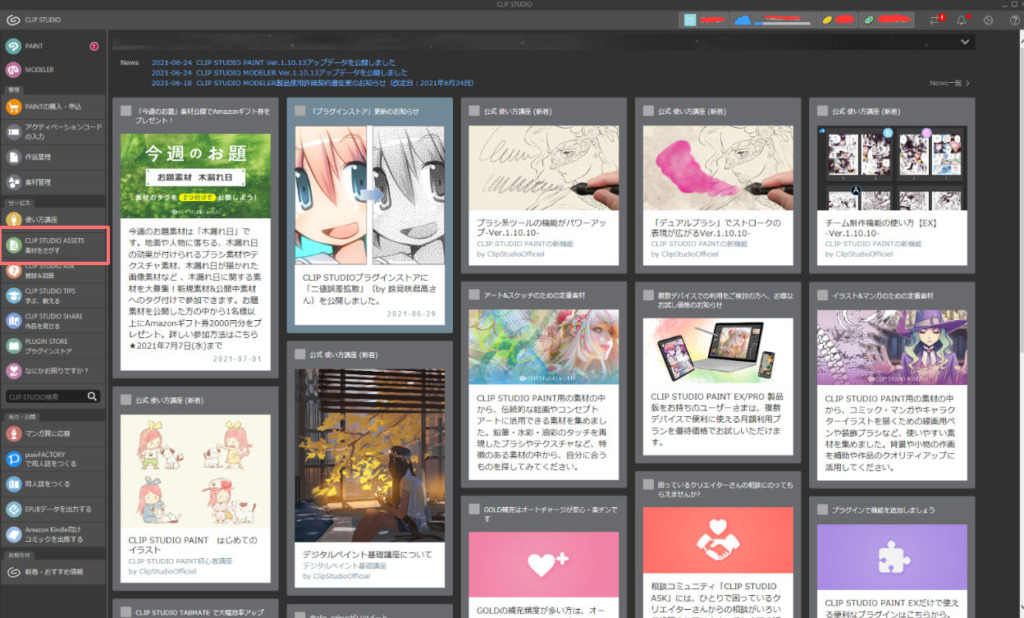The height and width of the screenshot is (618, 1024).
Task: Open the なにかお困りですか? help item
Action: tap(52, 371)
